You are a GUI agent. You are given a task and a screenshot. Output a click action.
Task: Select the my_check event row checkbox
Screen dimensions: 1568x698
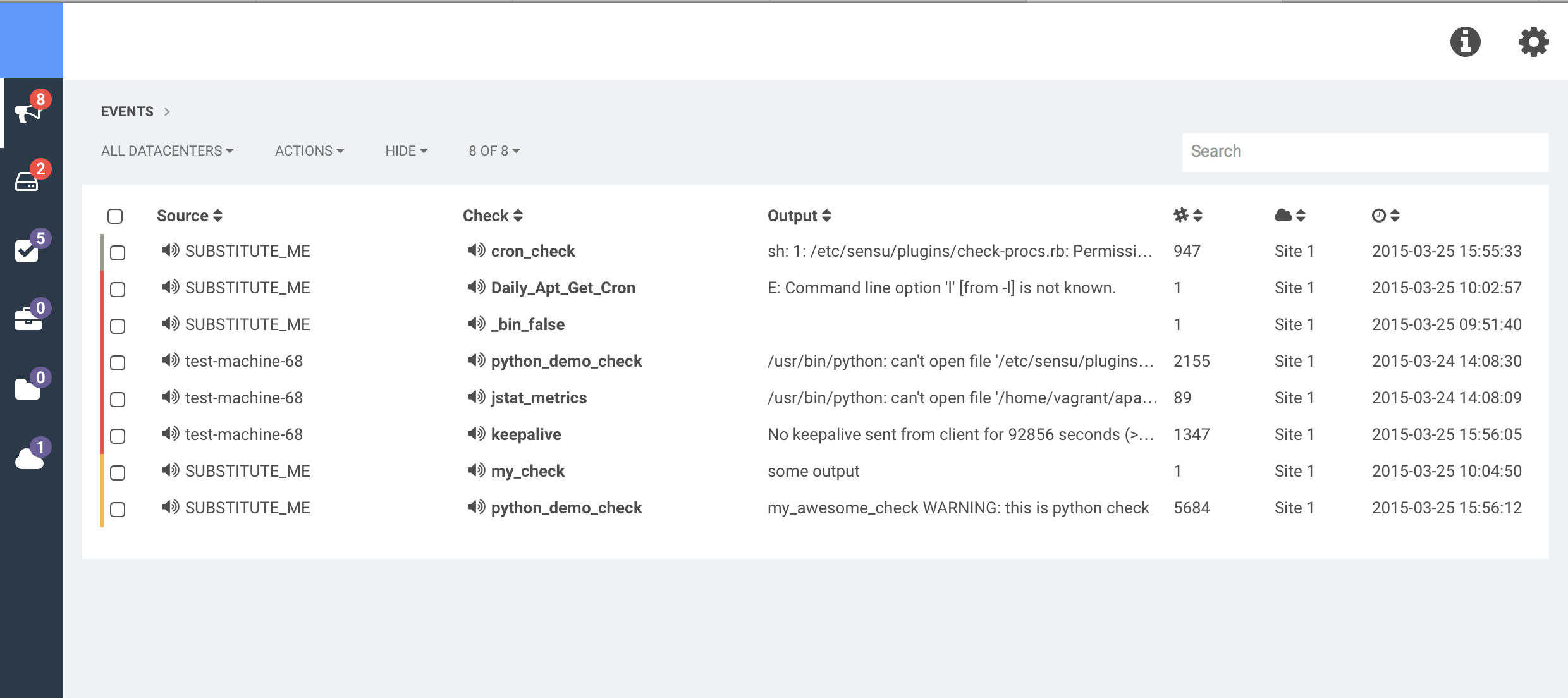click(118, 473)
